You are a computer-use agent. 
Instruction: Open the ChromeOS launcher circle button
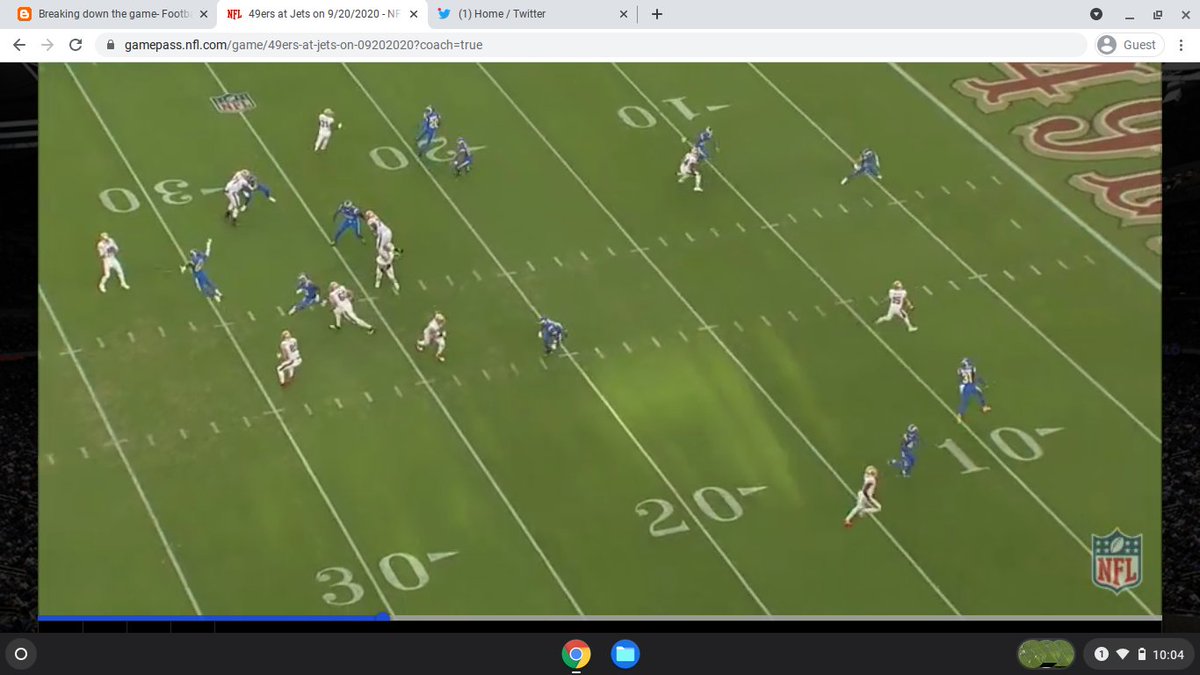coord(21,655)
